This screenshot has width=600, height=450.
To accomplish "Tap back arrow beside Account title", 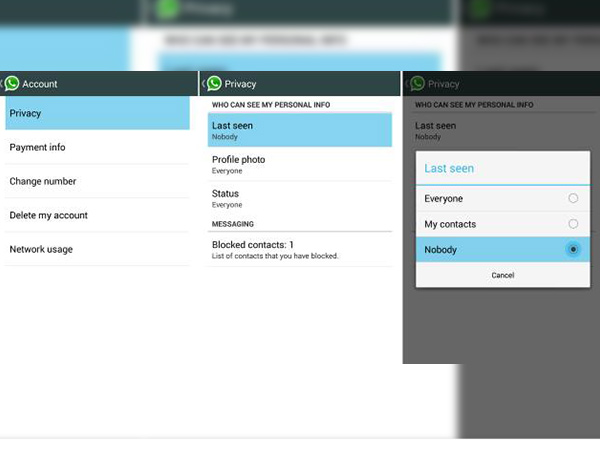I will (x=3, y=84).
